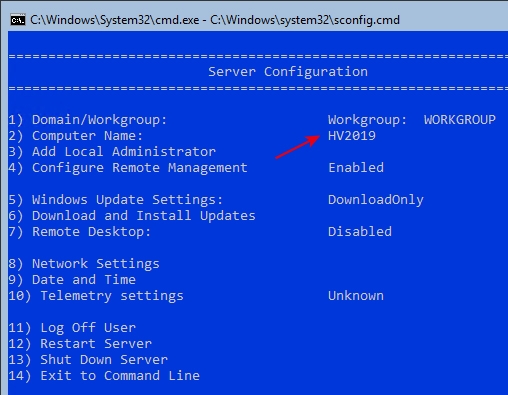Click the Remote Desktop option line

(x=80, y=232)
